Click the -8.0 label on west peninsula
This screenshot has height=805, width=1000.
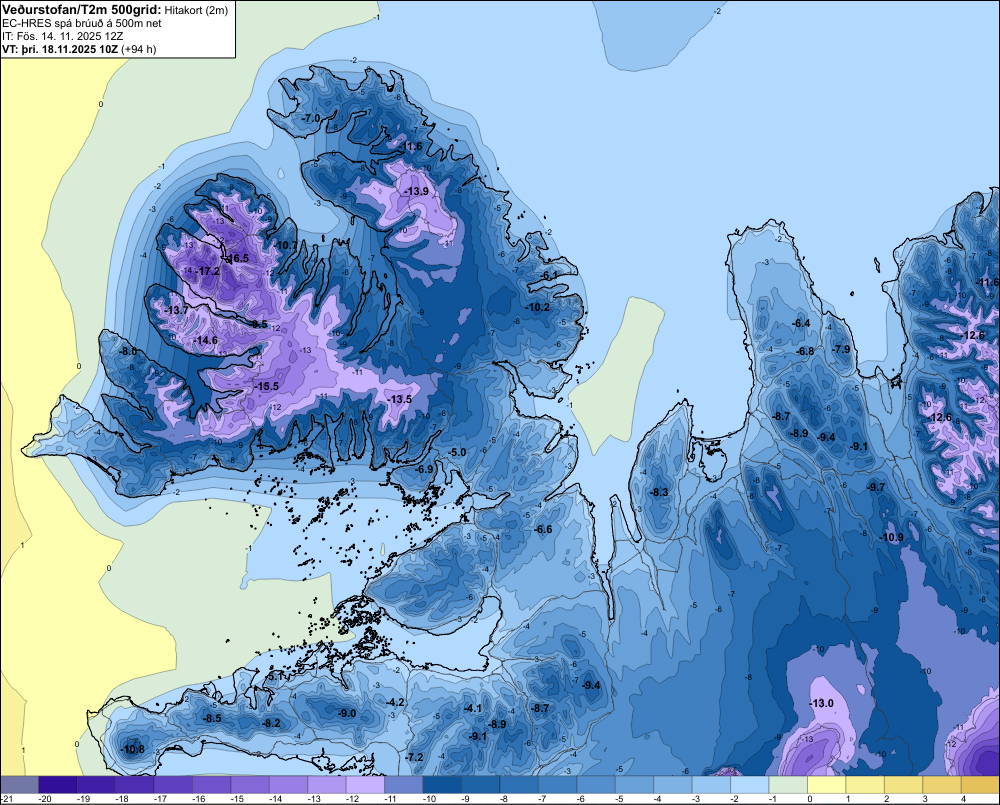[x=128, y=351]
